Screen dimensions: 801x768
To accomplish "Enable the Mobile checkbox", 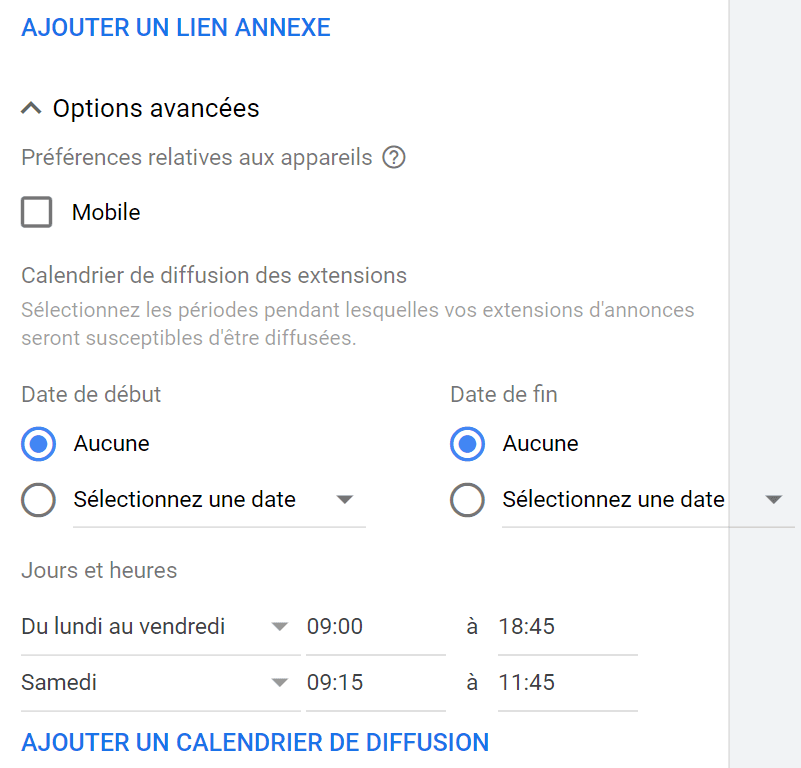I will pyautogui.click(x=37, y=212).
